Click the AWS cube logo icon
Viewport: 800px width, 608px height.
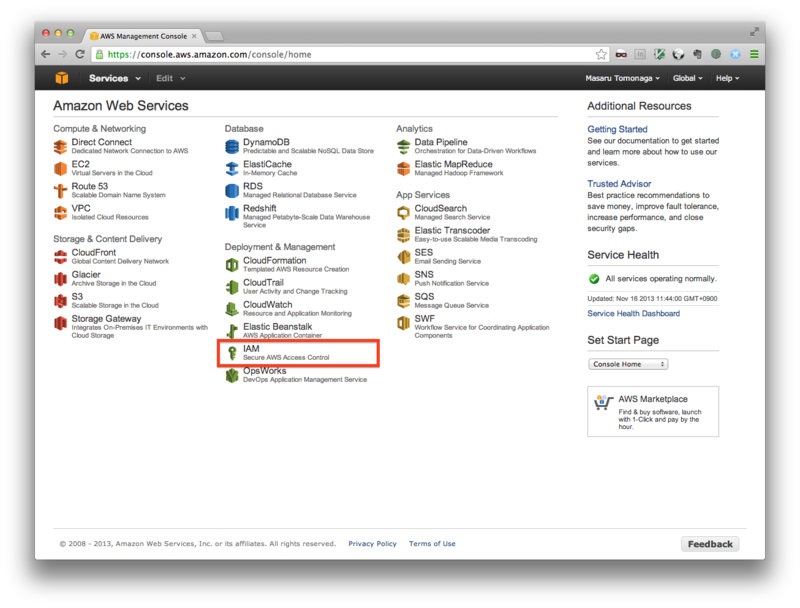coord(62,78)
